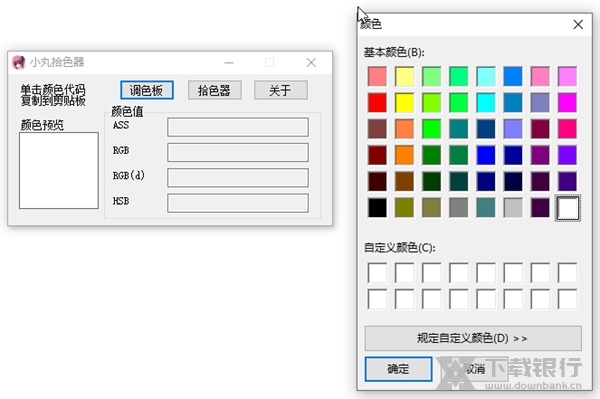Select last custom color slot in second row
The width and height of the screenshot is (600, 399).
[x=567, y=299]
